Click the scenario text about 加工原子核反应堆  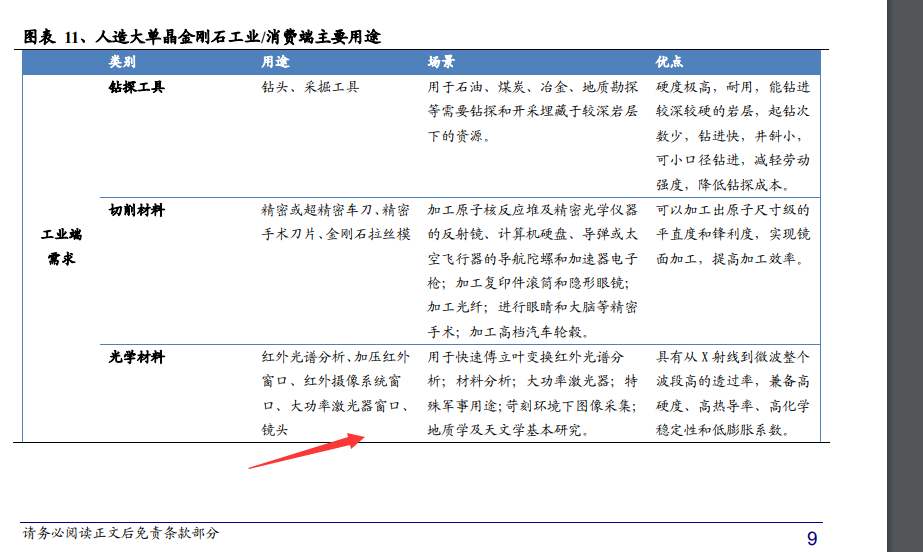[532, 271]
